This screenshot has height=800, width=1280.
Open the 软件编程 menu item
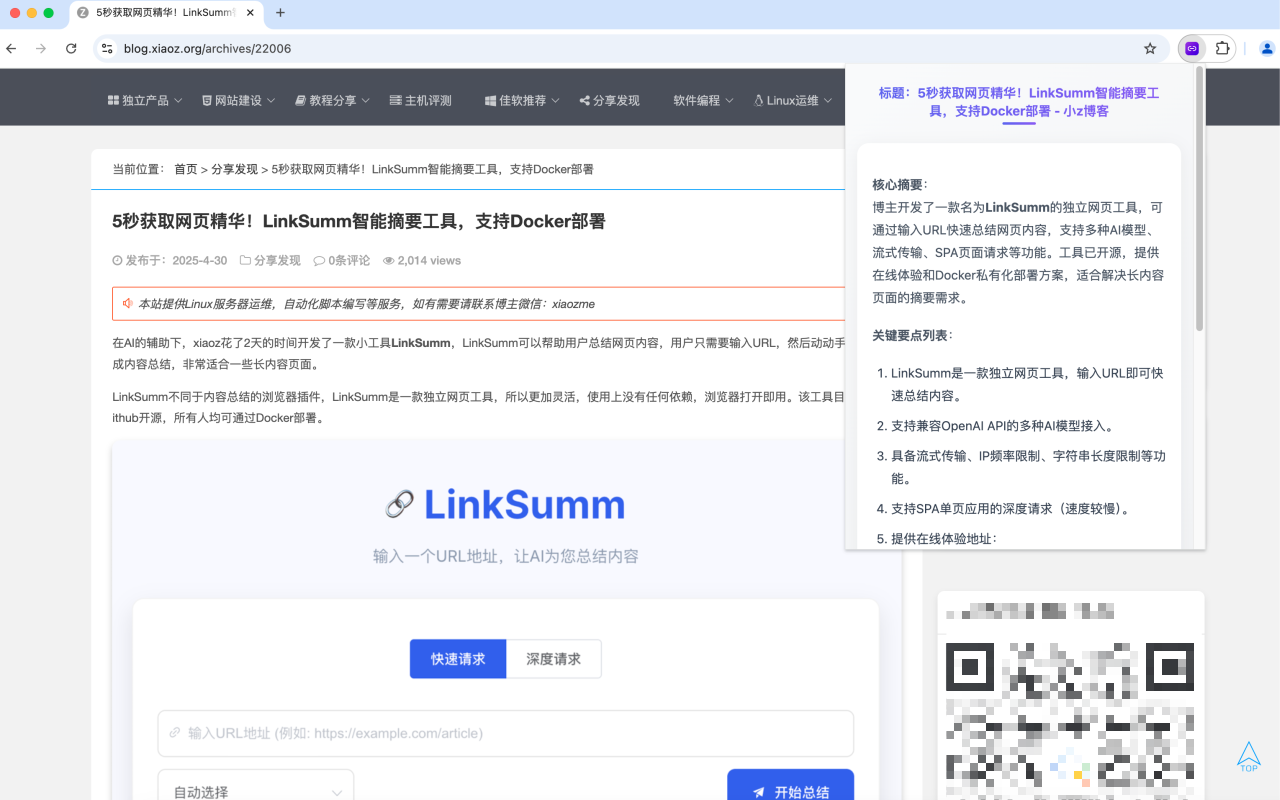click(x=704, y=101)
